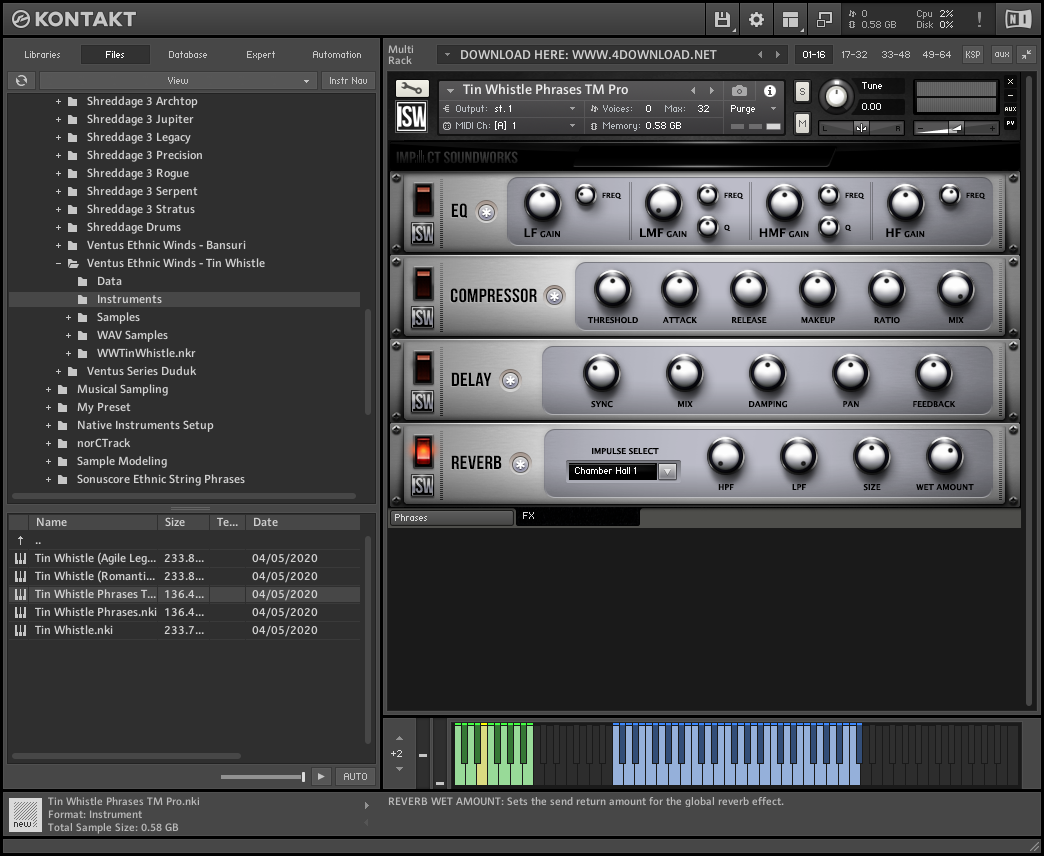Sort files by Name column
The width and height of the screenshot is (1044, 856).
tap(93, 523)
